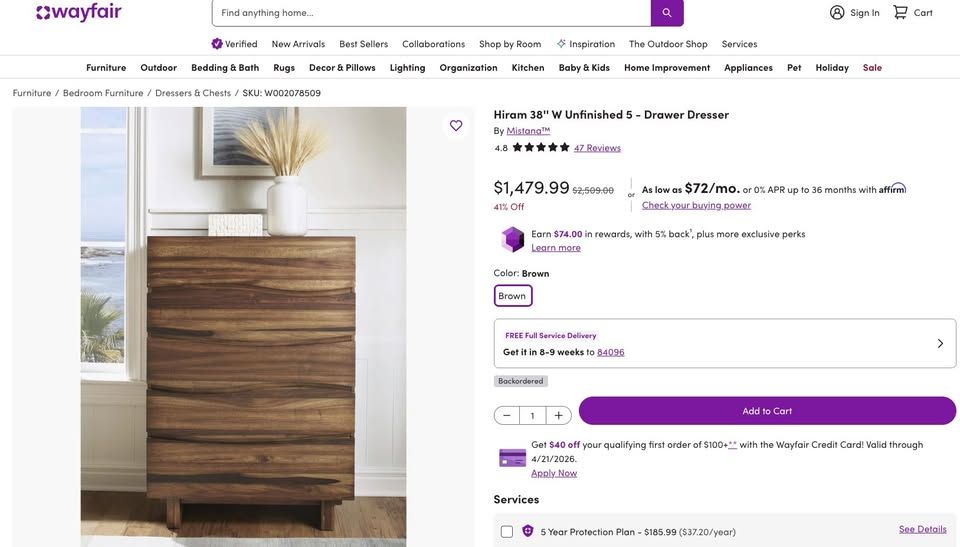The image size is (960, 547).
Task: Open the shopping cart icon
Action: [900, 12]
